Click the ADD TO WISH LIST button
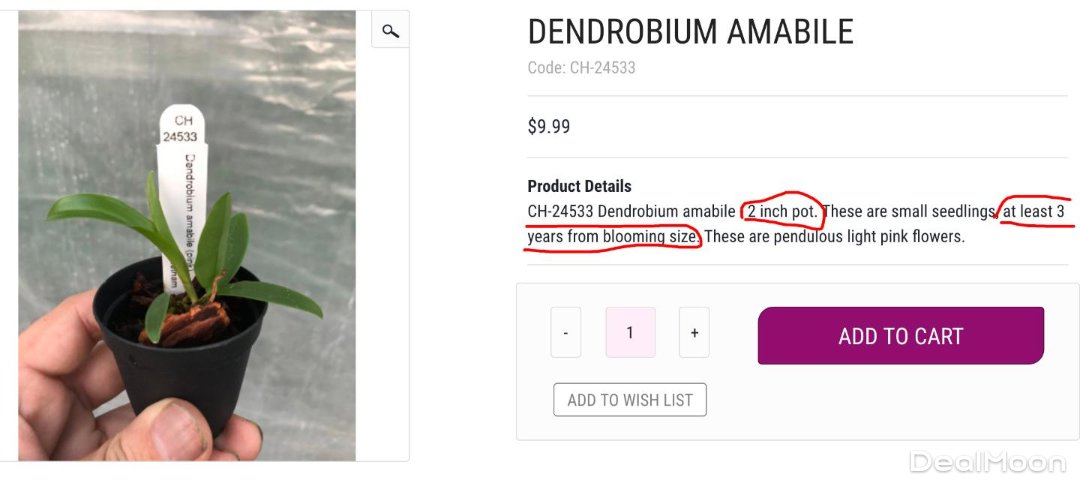The image size is (1080, 486). [630, 400]
